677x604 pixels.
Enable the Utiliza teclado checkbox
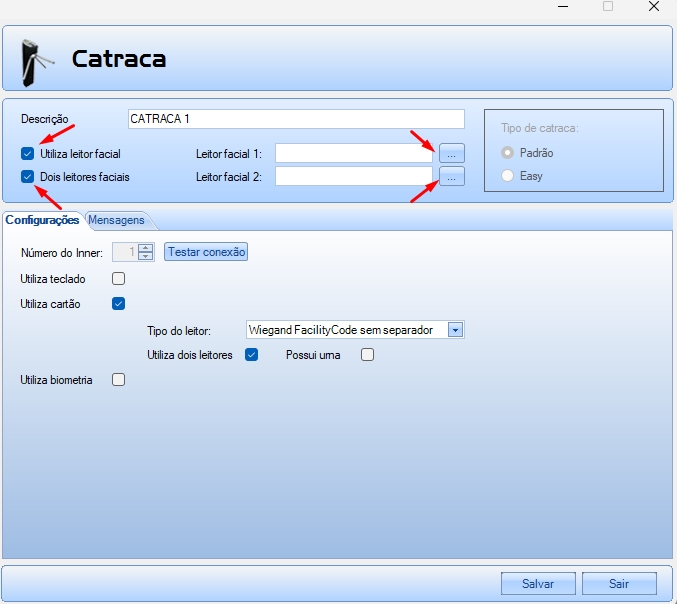[119, 278]
